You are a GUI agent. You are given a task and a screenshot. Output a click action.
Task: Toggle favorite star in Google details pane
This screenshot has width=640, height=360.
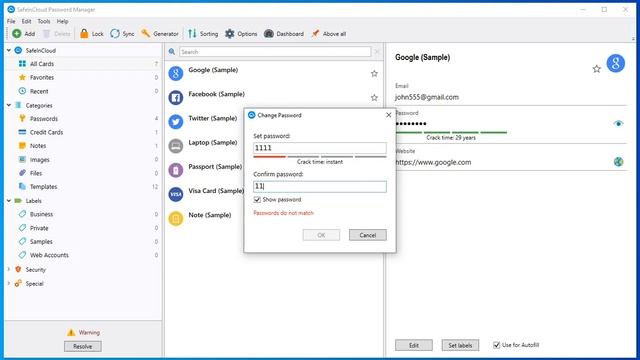[597, 69]
